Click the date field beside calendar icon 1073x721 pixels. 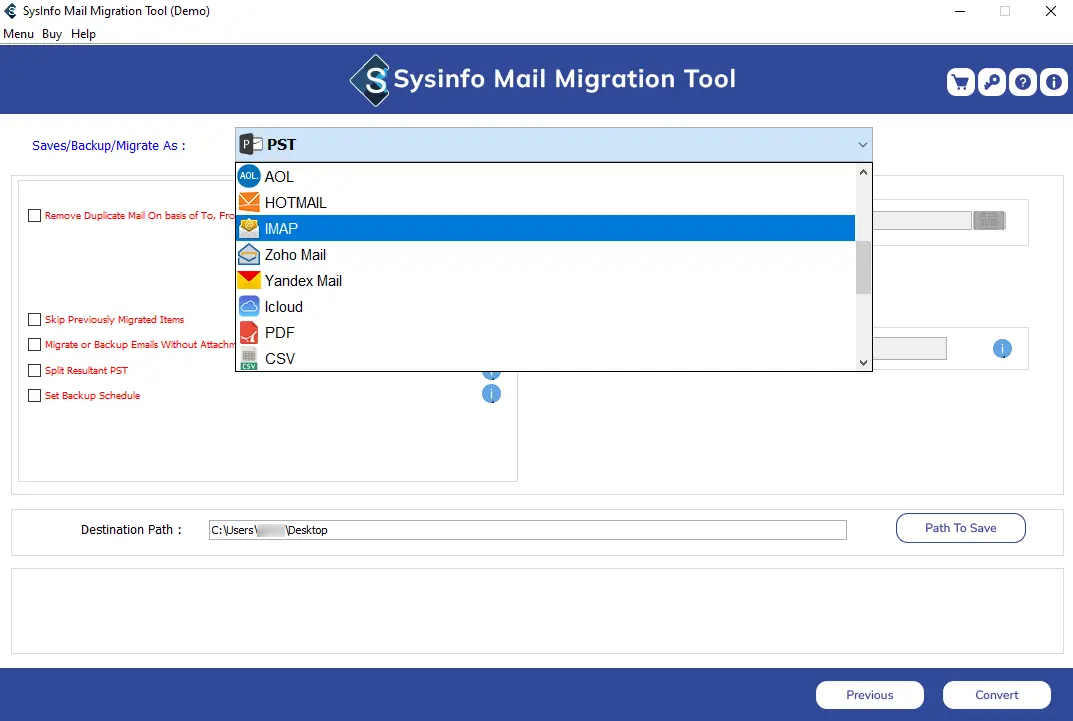coord(922,220)
